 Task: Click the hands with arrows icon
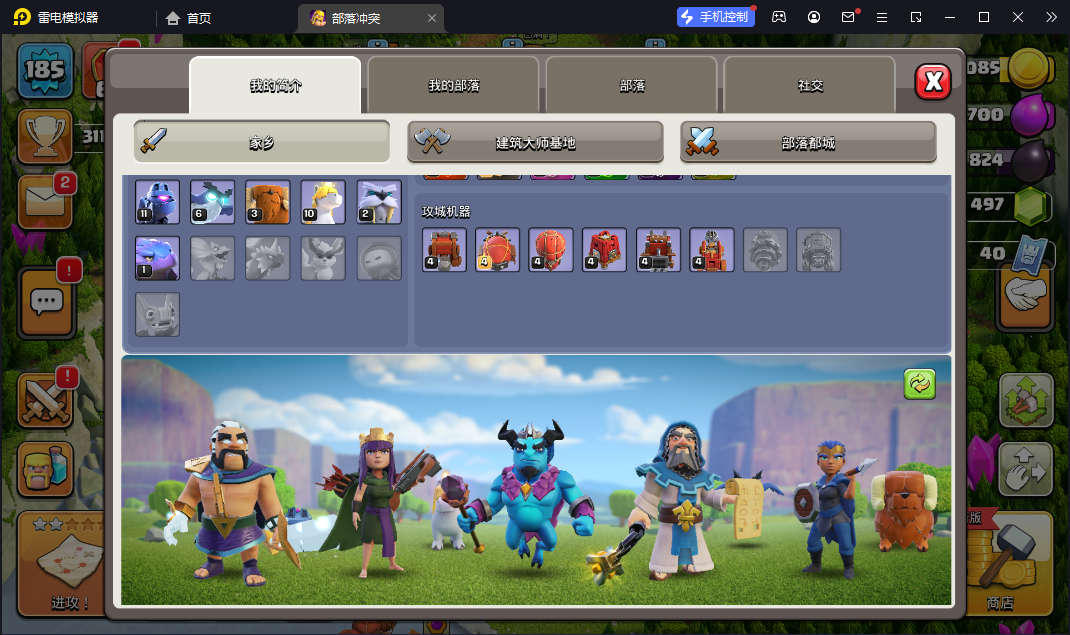[x=1025, y=469]
